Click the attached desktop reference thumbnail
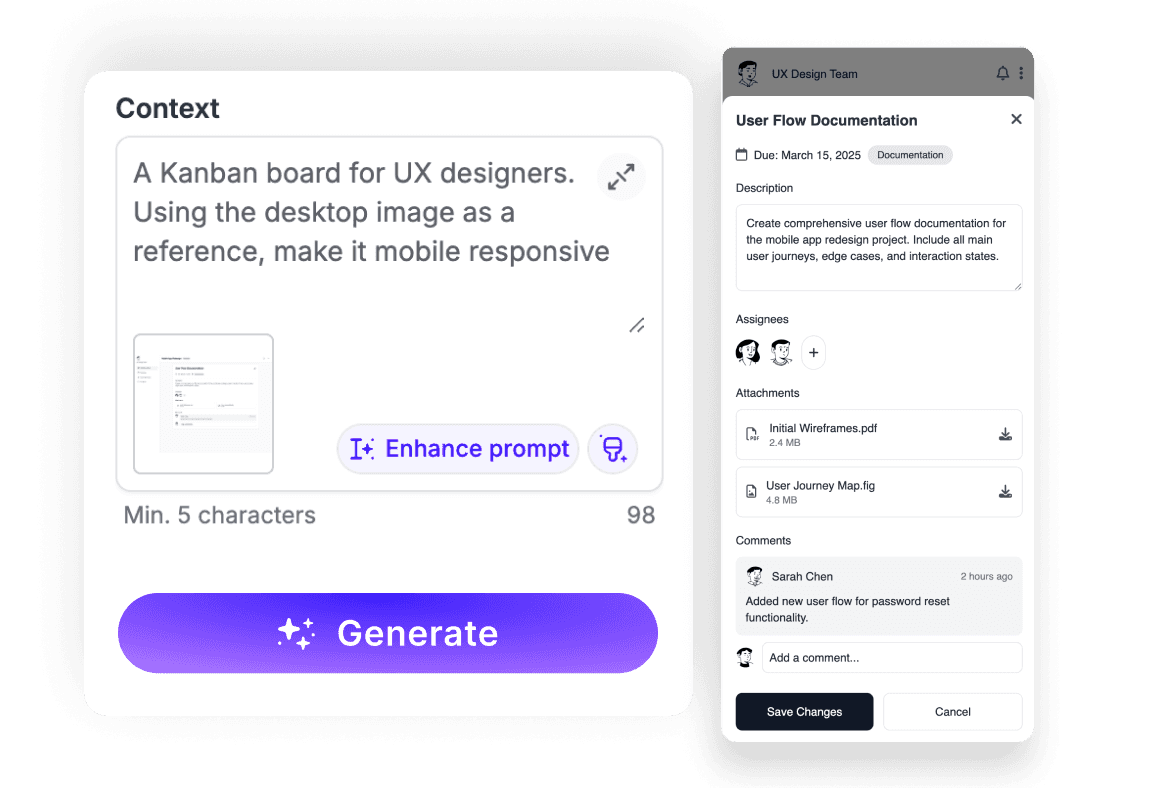The height and width of the screenshot is (788, 1155). coord(204,403)
